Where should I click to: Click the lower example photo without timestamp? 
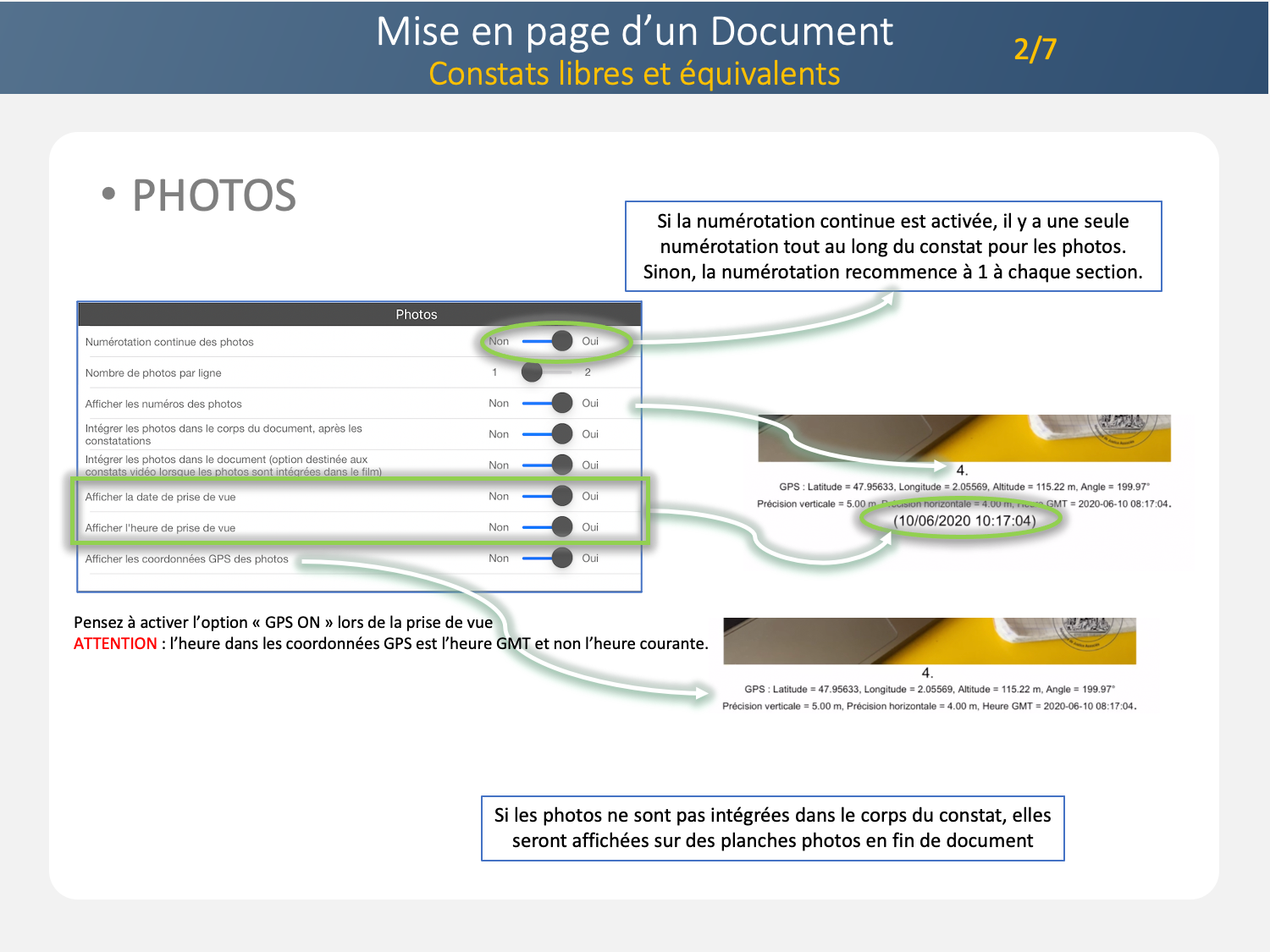pyautogui.click(x=929, y=641)
